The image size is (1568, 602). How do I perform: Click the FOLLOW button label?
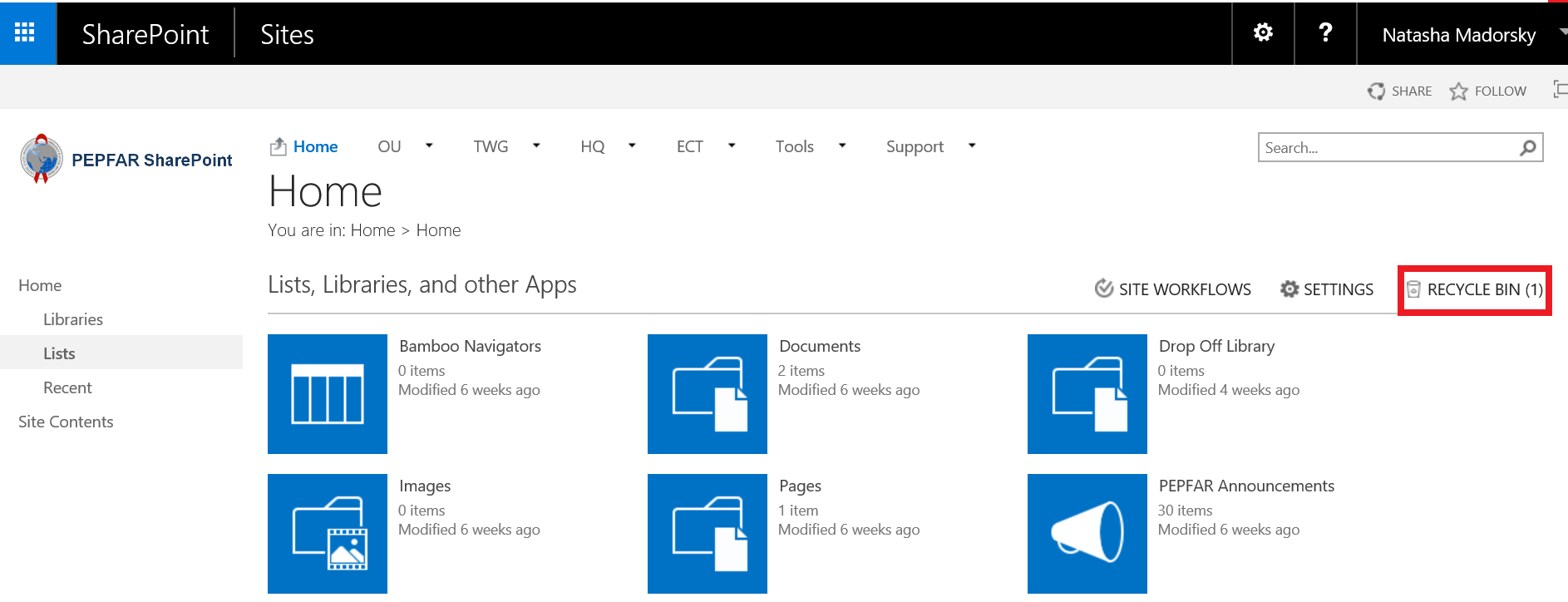pos(1501,91)
